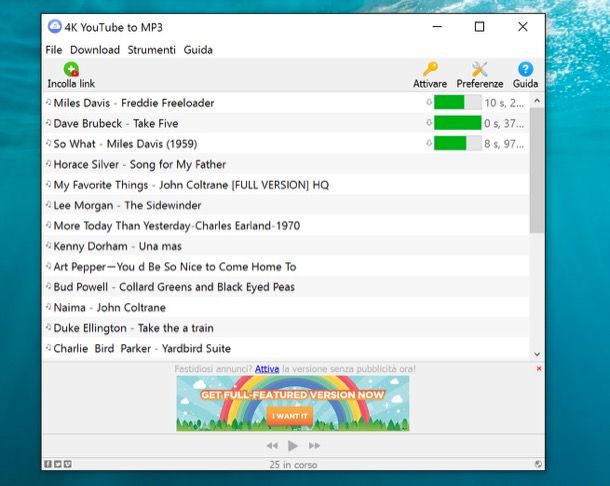
Task: Click the I WANT IT button
Action: [x=290, y=416]
